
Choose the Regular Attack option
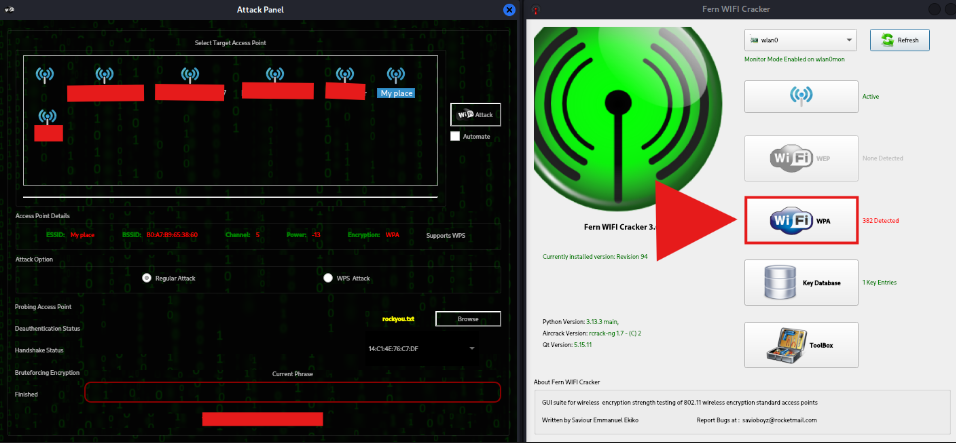146,278
